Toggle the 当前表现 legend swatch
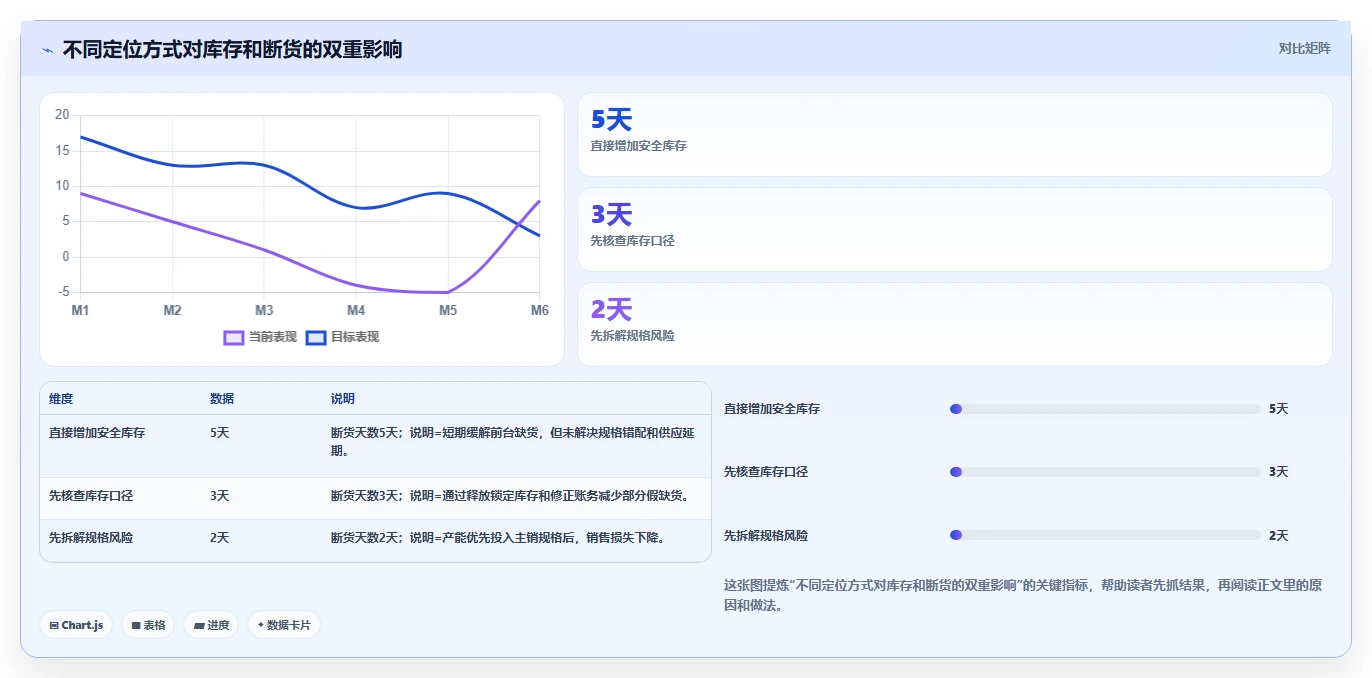1372x678 pixels. 234,337
